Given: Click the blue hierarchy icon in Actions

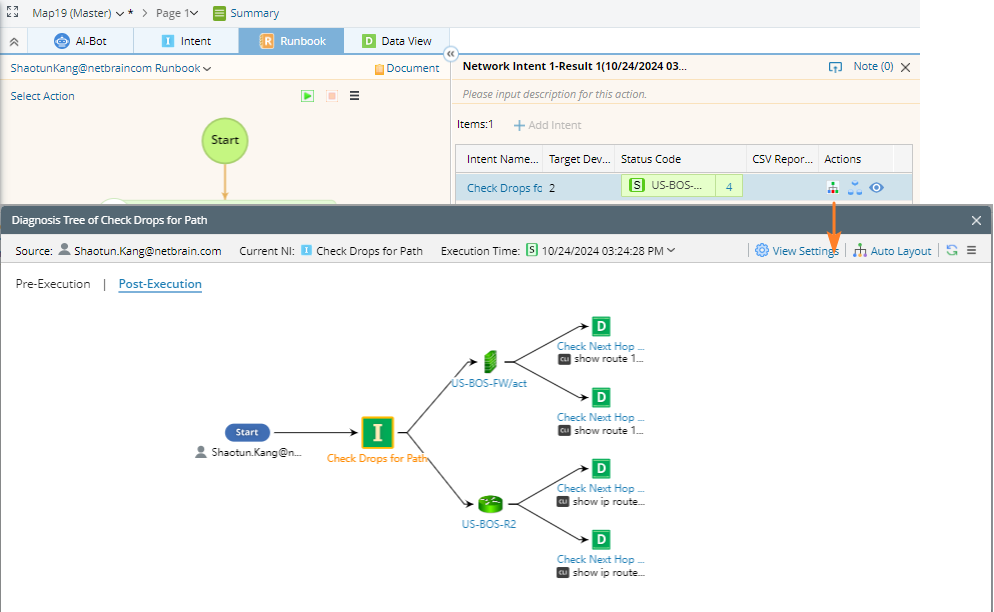Looking at the screenshot, I should click(x=855, y=188).
